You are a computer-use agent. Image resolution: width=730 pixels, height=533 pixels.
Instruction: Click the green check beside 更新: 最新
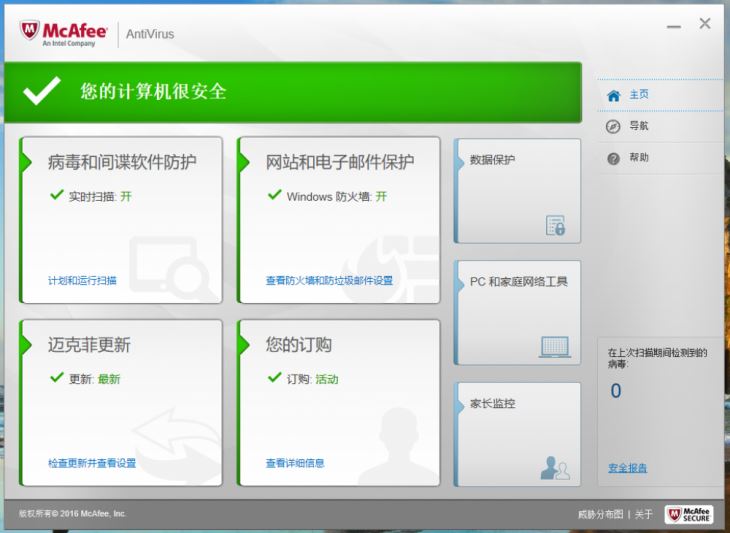click(57, 377)
